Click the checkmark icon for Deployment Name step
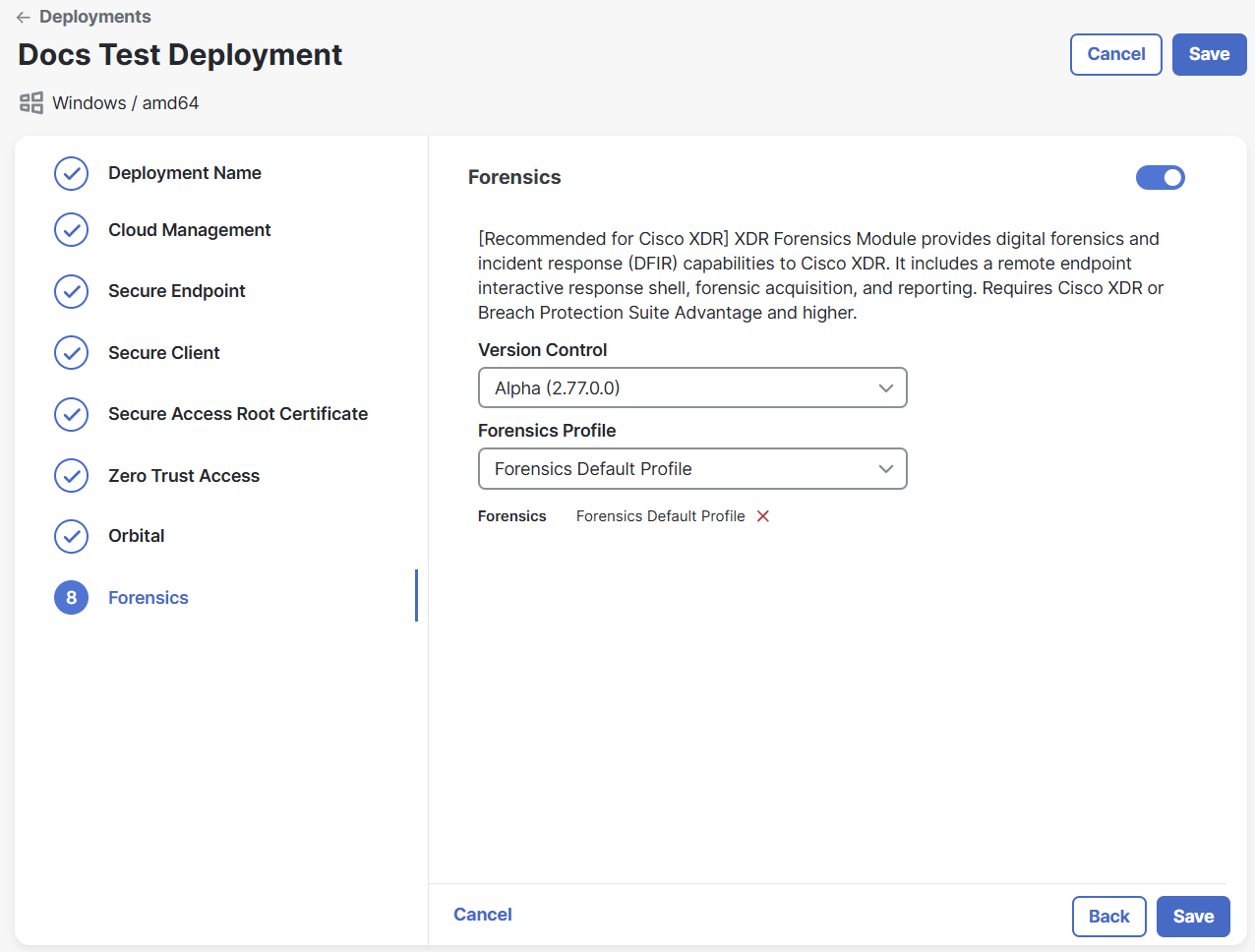1255x952 pixels. coord(71,173)
